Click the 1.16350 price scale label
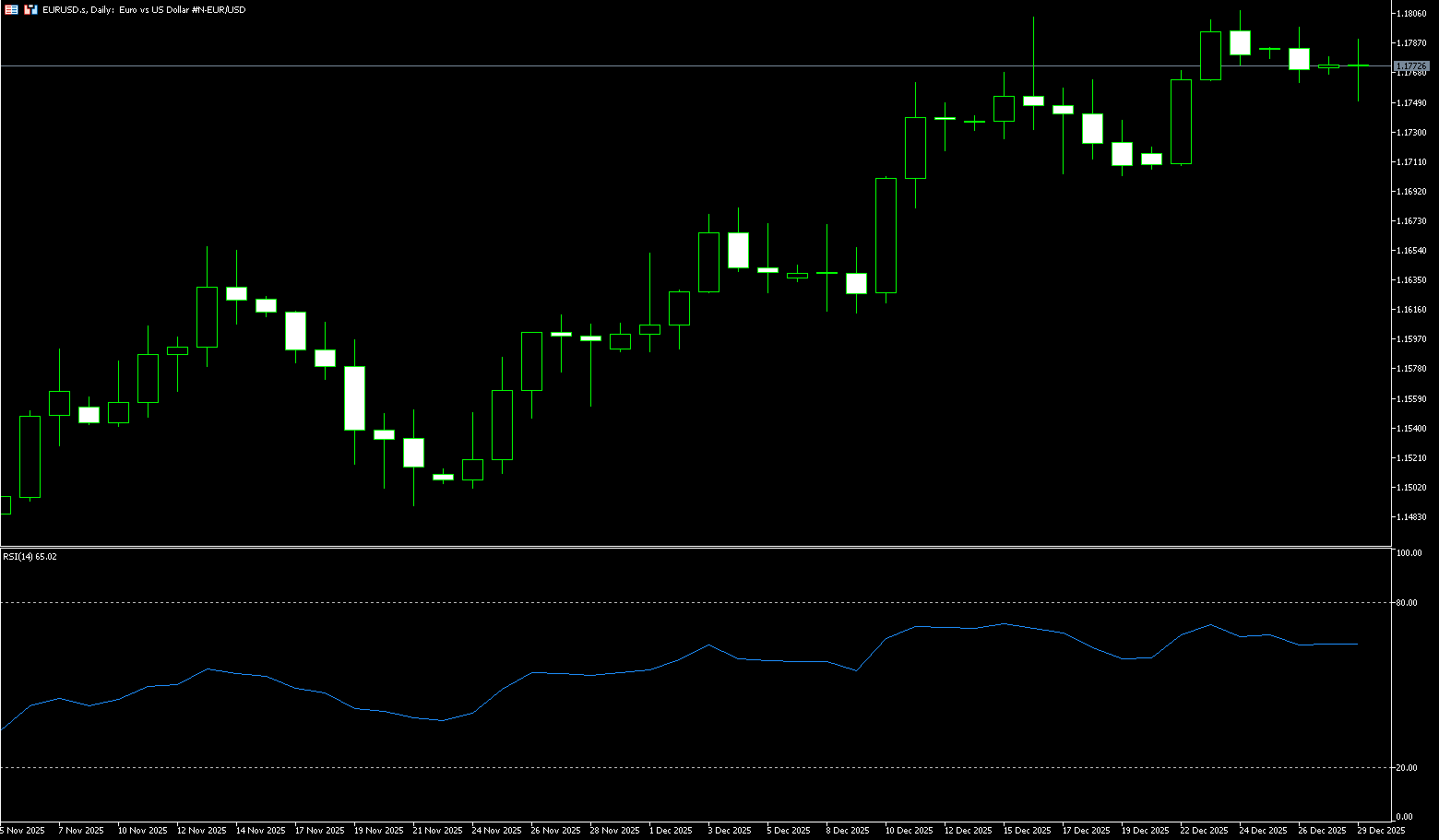The width and height of the screenshot is (1439, 840). click(1412, 280)
